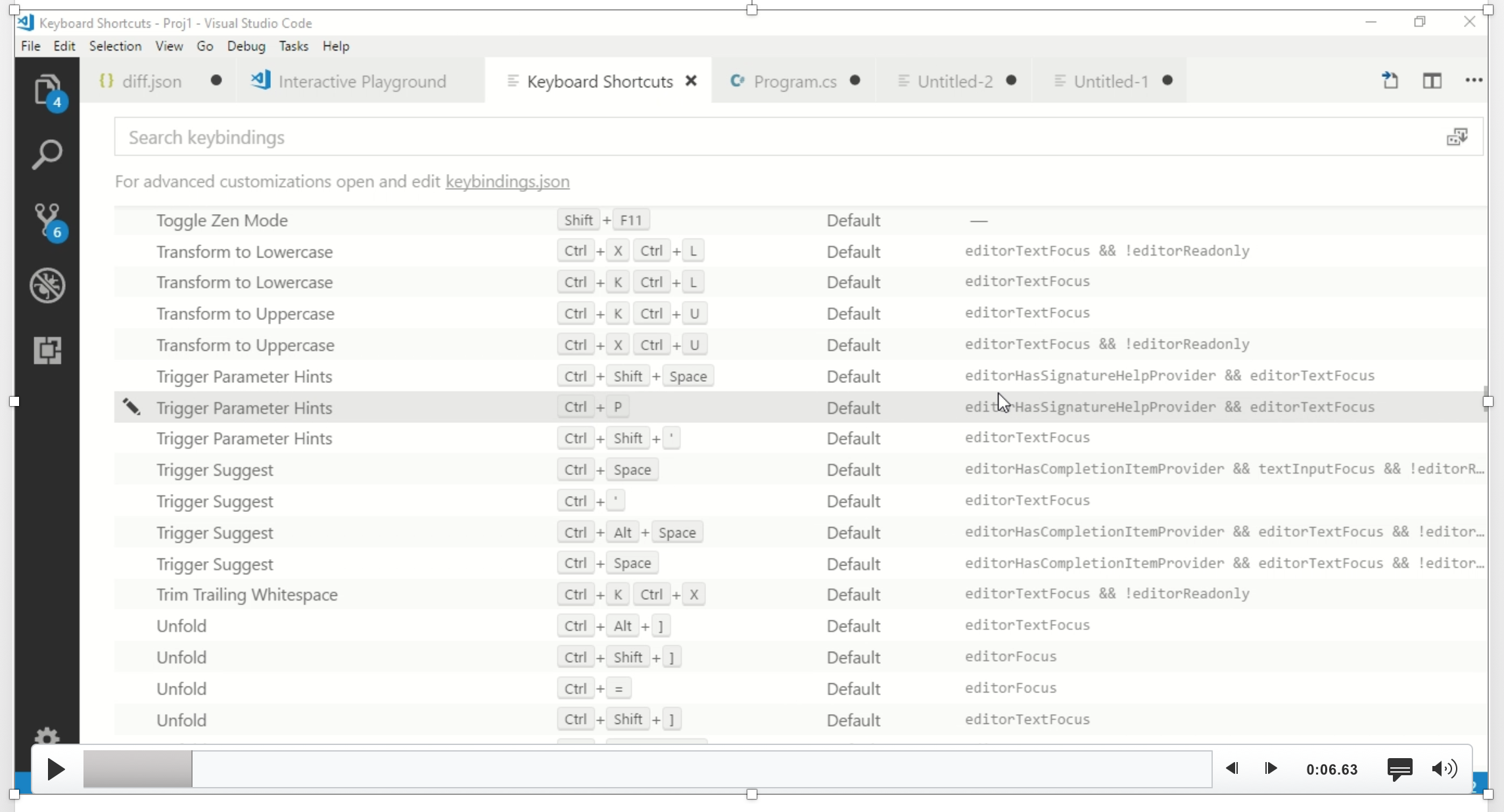This screenshot has height=812, width=1504.
Task: Open the Selection menu
Action: point(115,46)
